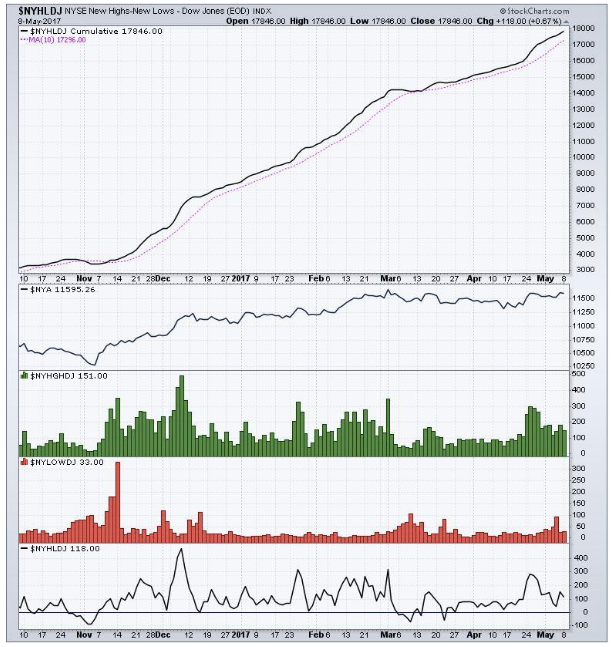
Task: Click the 'Nov' label under the cumulative chart
Action: pos(84,279)
